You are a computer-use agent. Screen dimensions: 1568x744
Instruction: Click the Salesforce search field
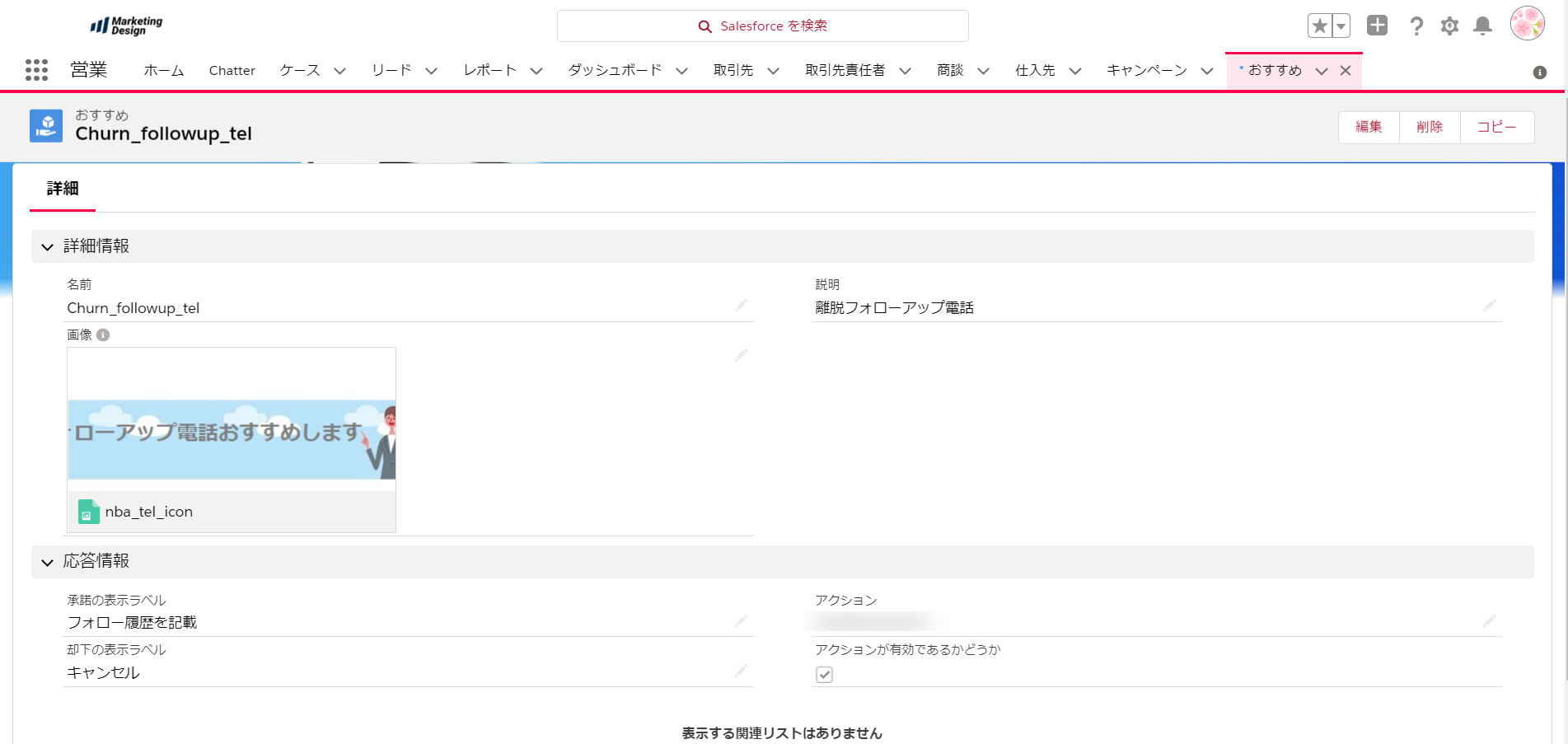click(762, 26)
